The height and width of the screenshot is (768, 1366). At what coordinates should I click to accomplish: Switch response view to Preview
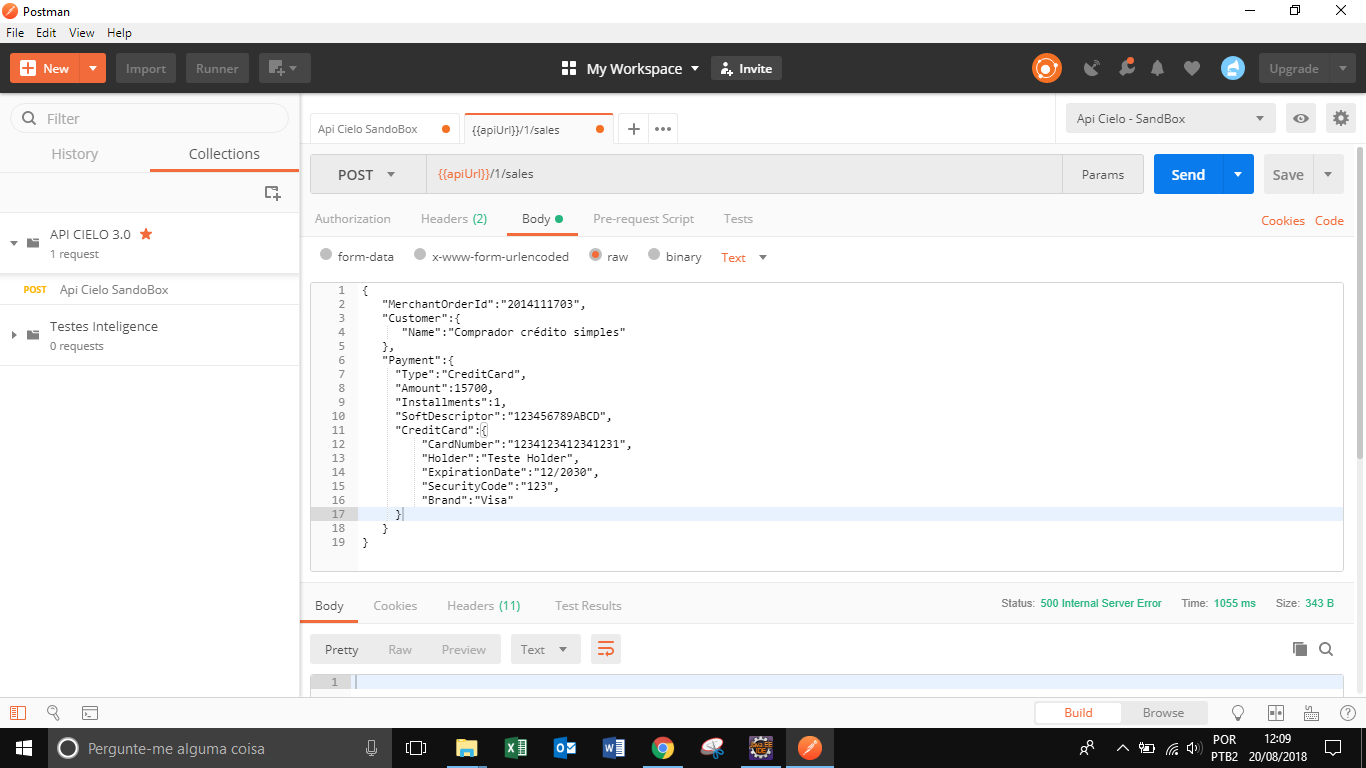click(464, 649)
